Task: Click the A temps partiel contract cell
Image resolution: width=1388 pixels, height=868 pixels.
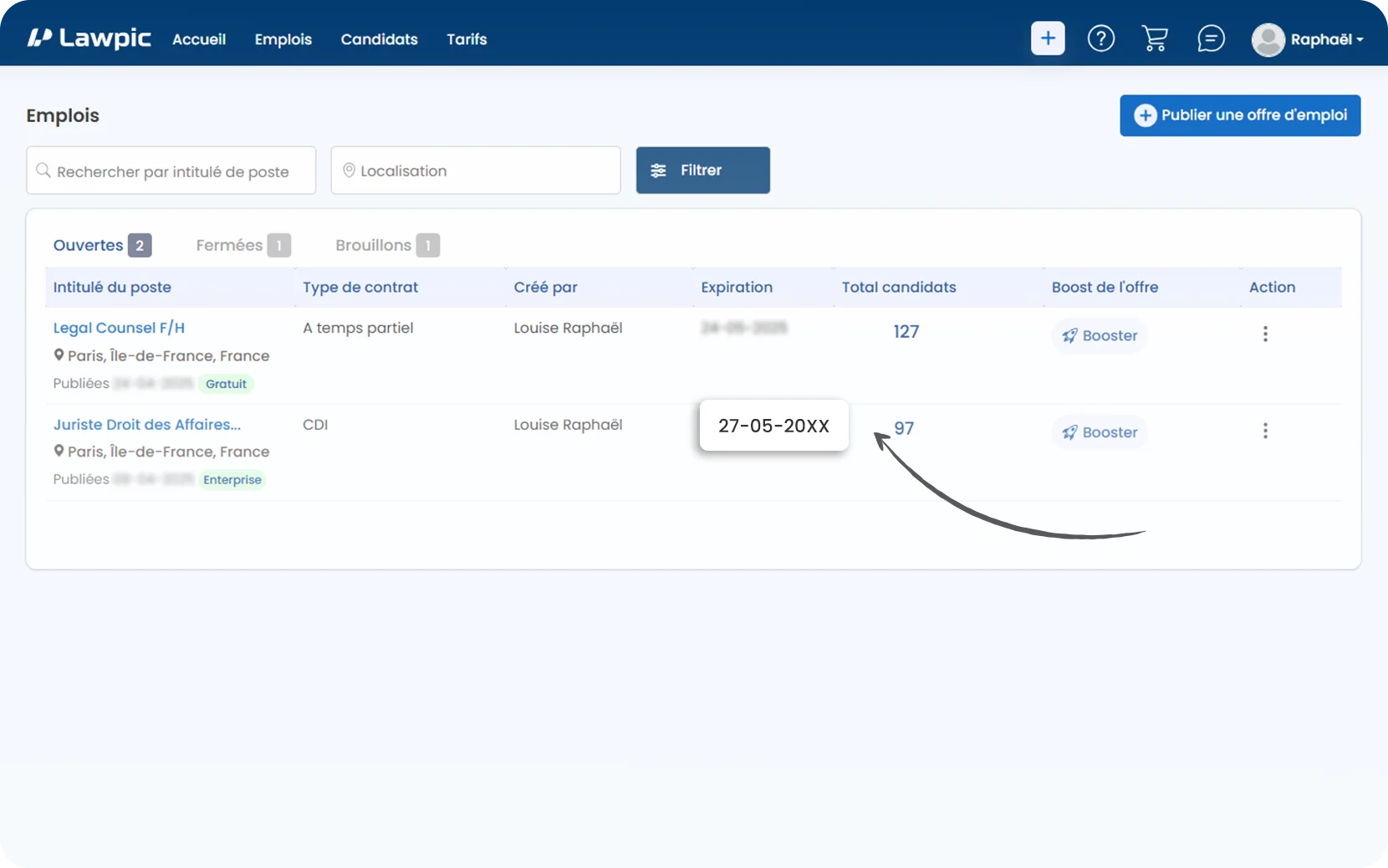Action: [x=358, y=328]
